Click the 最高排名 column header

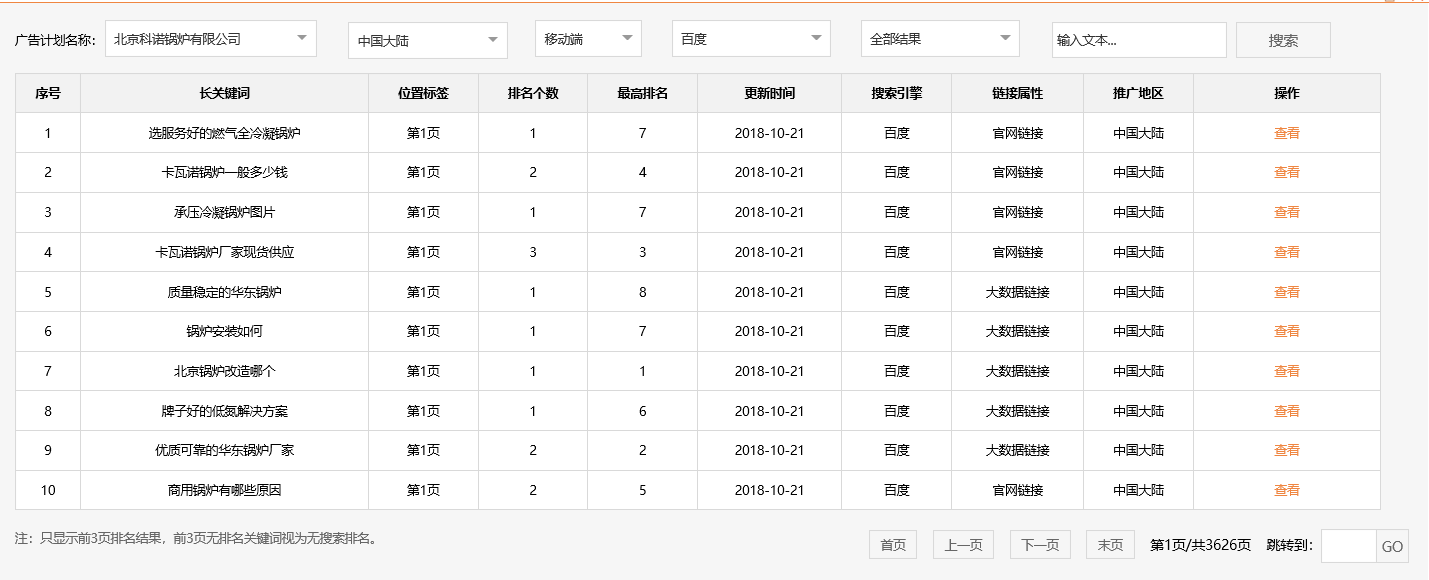(641, 93)
